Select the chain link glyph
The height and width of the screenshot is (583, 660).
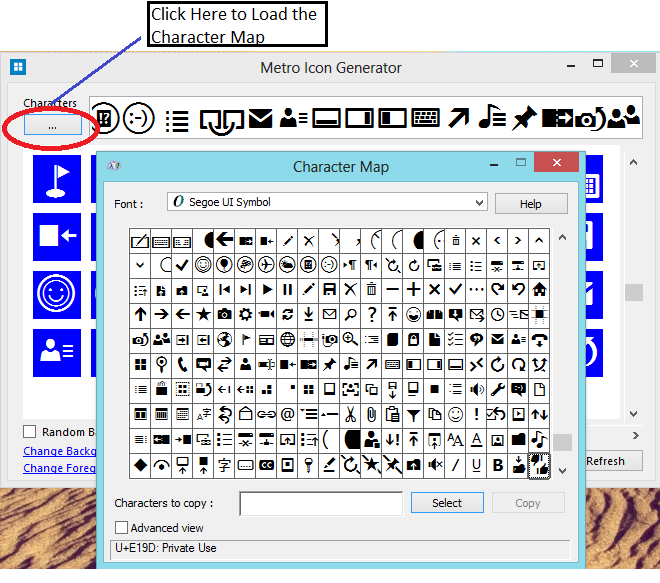tap(266, 415)
